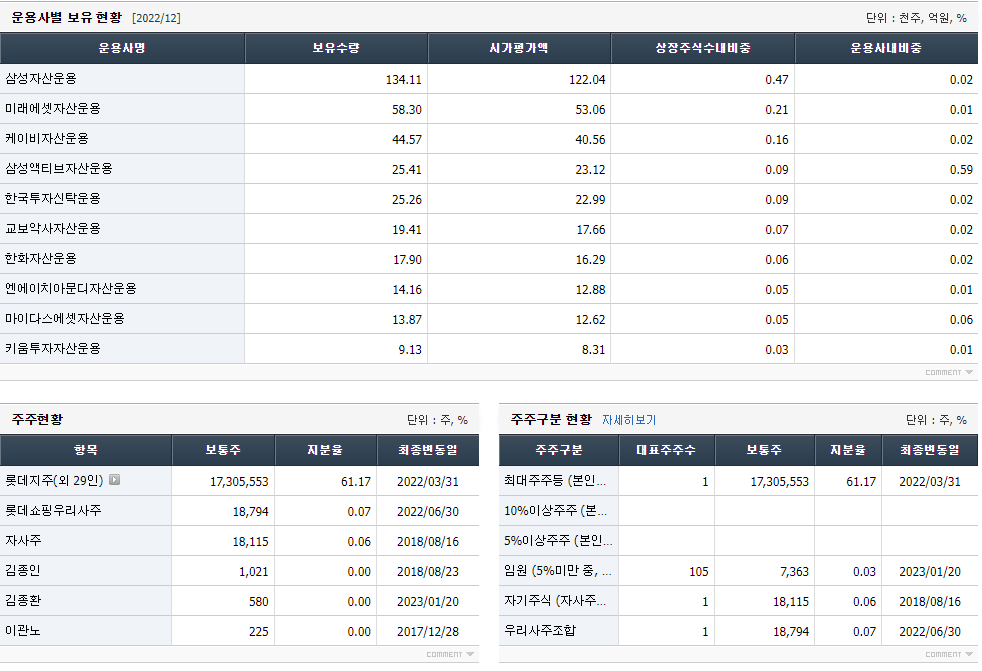Click the 운용사명 column header
This screenshot has width=982, height=671.
122,48
